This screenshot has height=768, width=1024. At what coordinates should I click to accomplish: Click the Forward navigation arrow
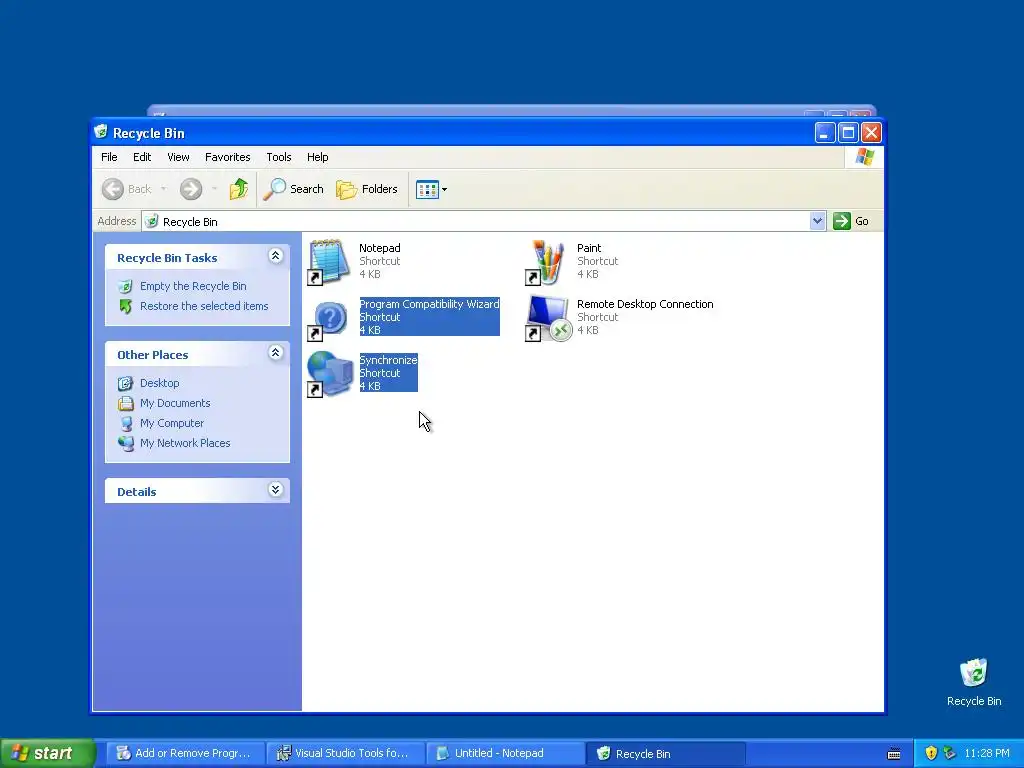(x=191, y=189)
